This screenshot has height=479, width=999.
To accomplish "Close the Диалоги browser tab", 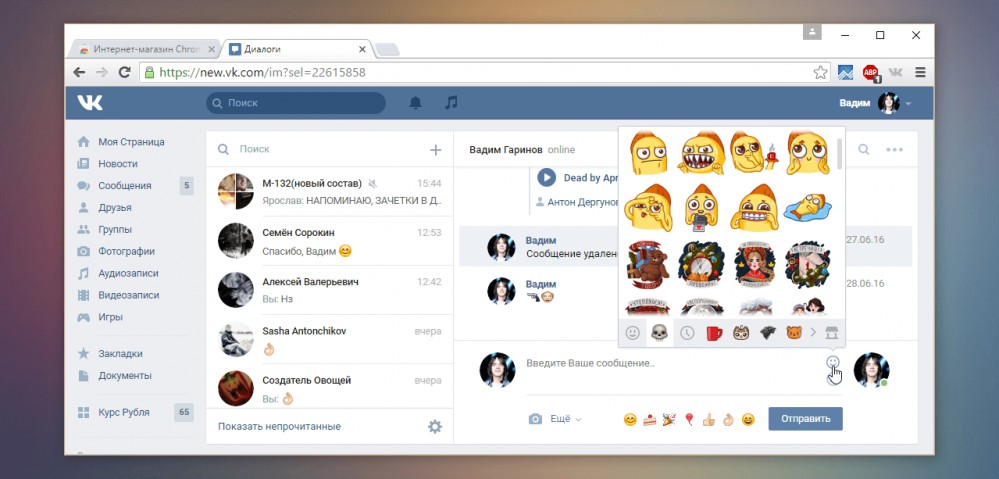I will point(362,49).
